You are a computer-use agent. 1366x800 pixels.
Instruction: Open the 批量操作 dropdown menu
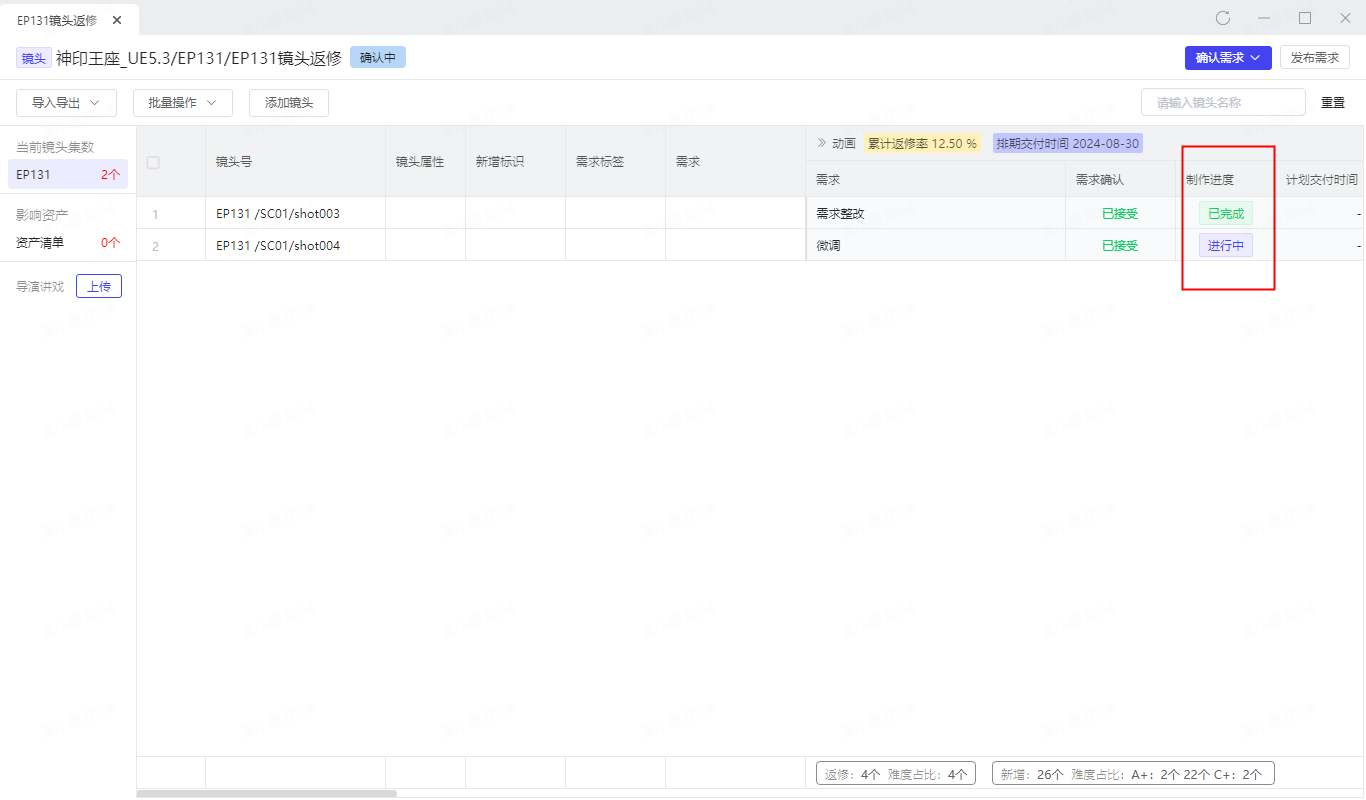(x=182, y=103)
